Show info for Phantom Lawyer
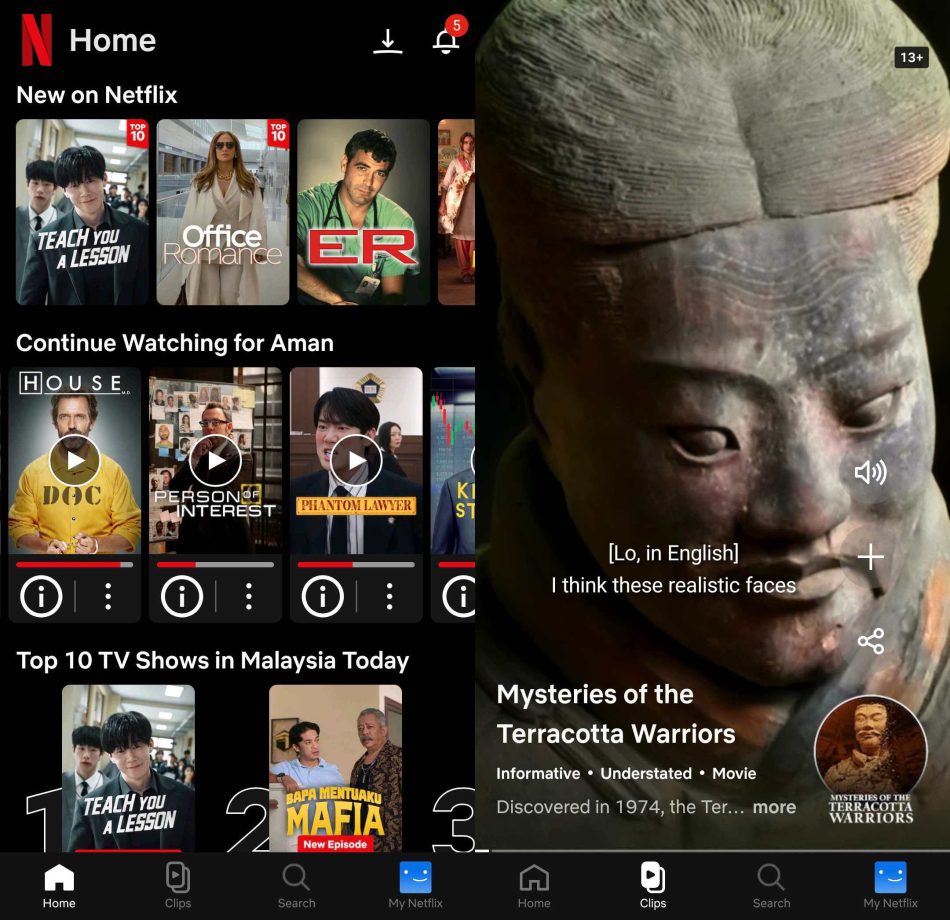 point(322,596)
